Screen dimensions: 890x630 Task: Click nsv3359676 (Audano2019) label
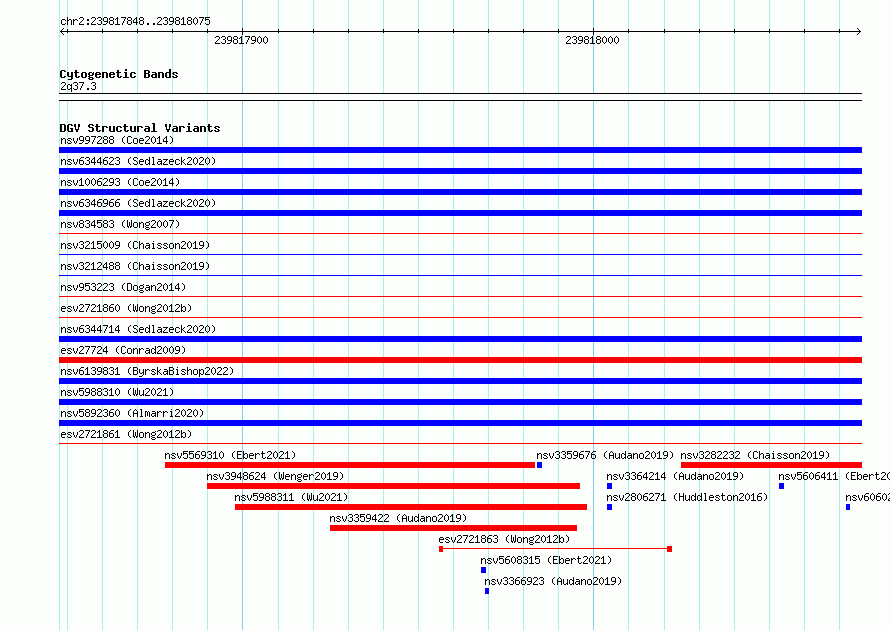tap(605, 455)
